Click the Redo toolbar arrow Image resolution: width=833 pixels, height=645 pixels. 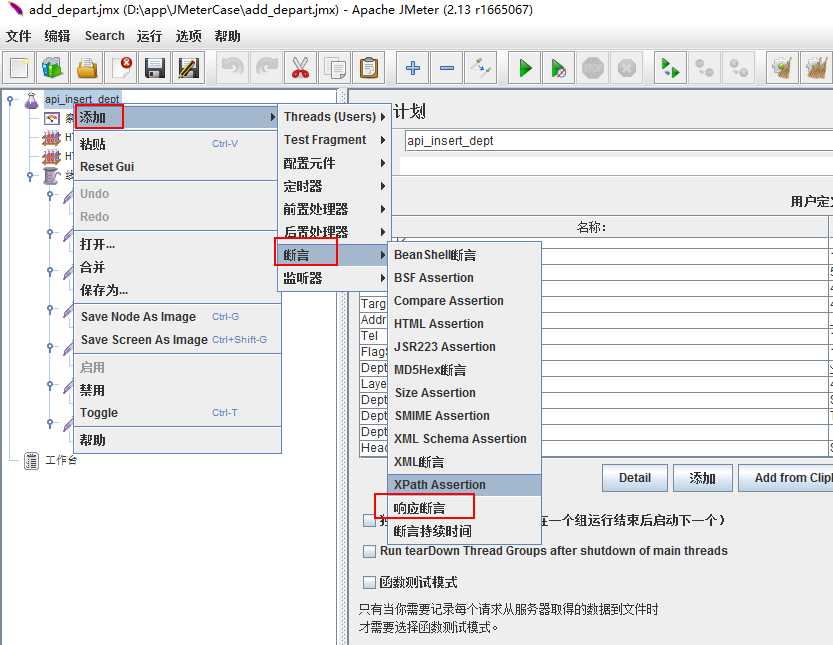pos(267,68)
